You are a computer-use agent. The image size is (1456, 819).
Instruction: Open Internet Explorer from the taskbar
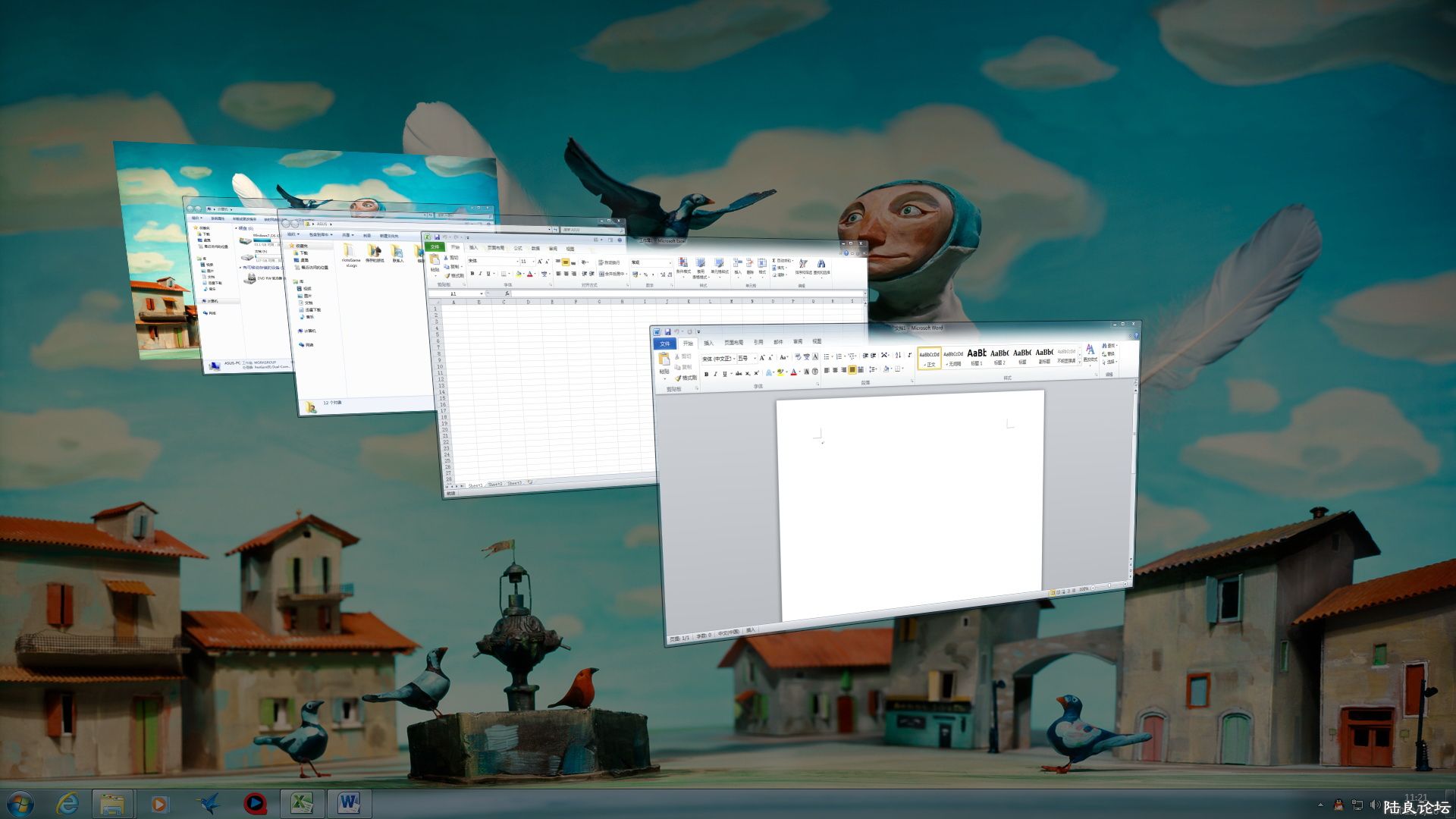[67, 803]
